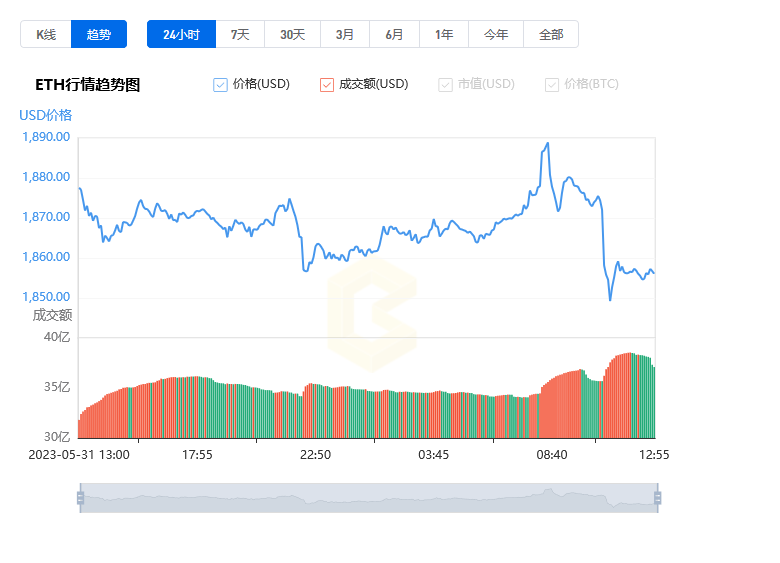This screenshot has height=563, width=780.
Task: Select the 趋势 trend view tab
Action: (x=99, y=34)
